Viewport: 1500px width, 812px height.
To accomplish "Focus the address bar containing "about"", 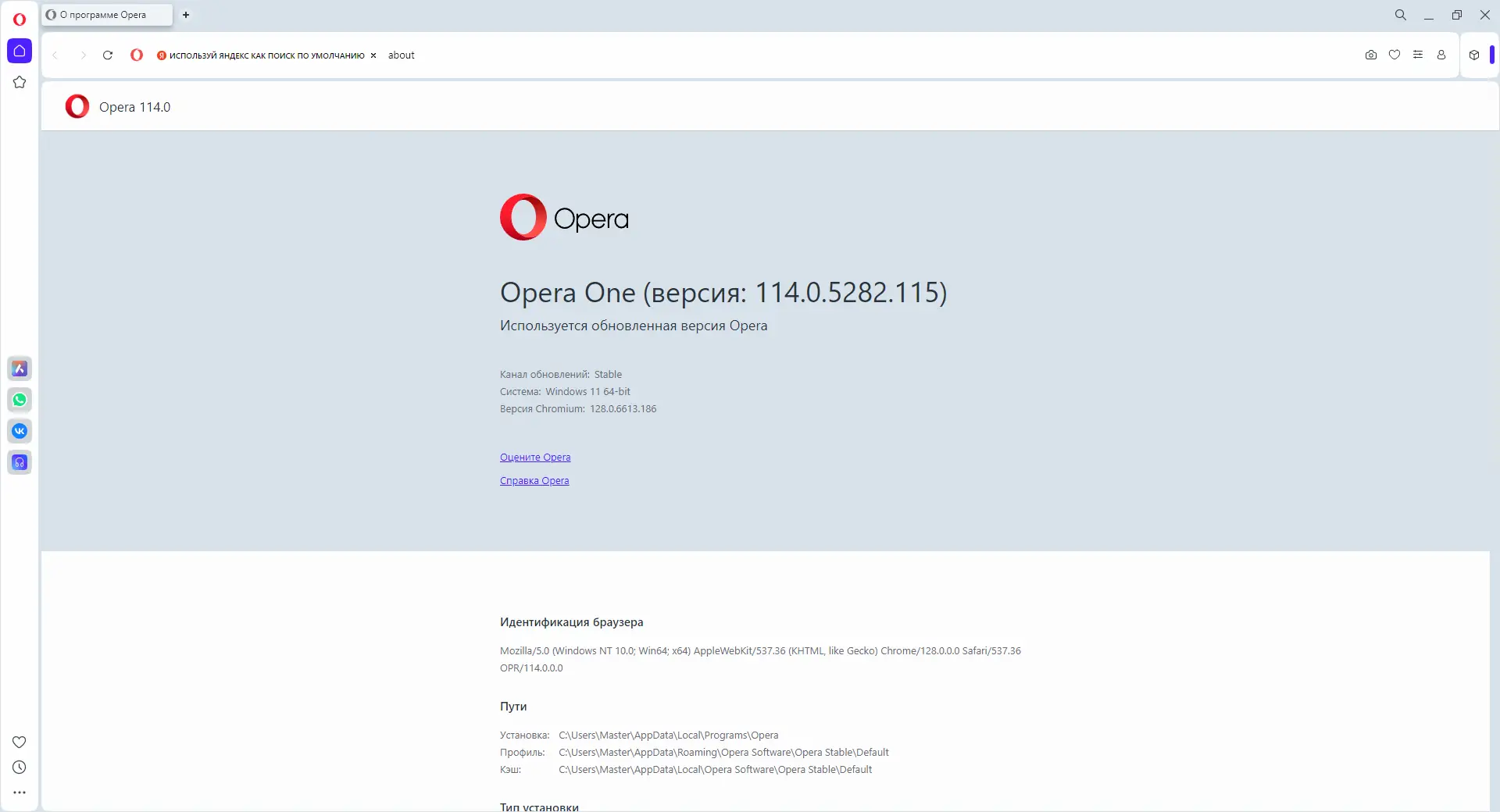I will pos(867,55).
